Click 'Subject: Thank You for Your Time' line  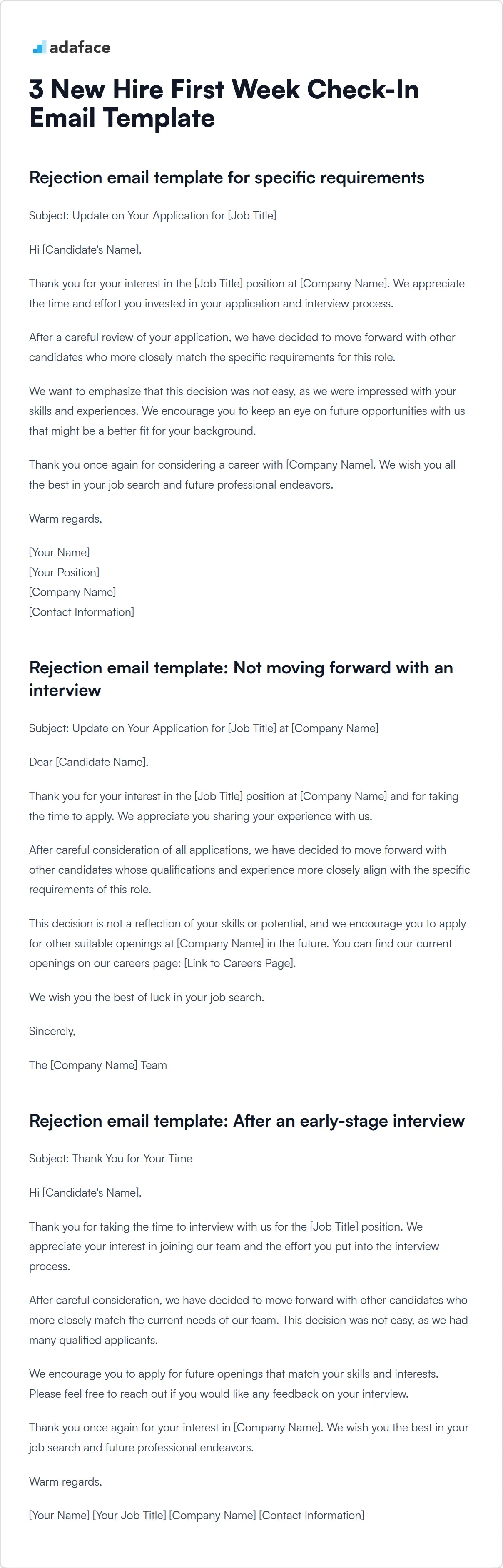click(x=111, y=1158)
